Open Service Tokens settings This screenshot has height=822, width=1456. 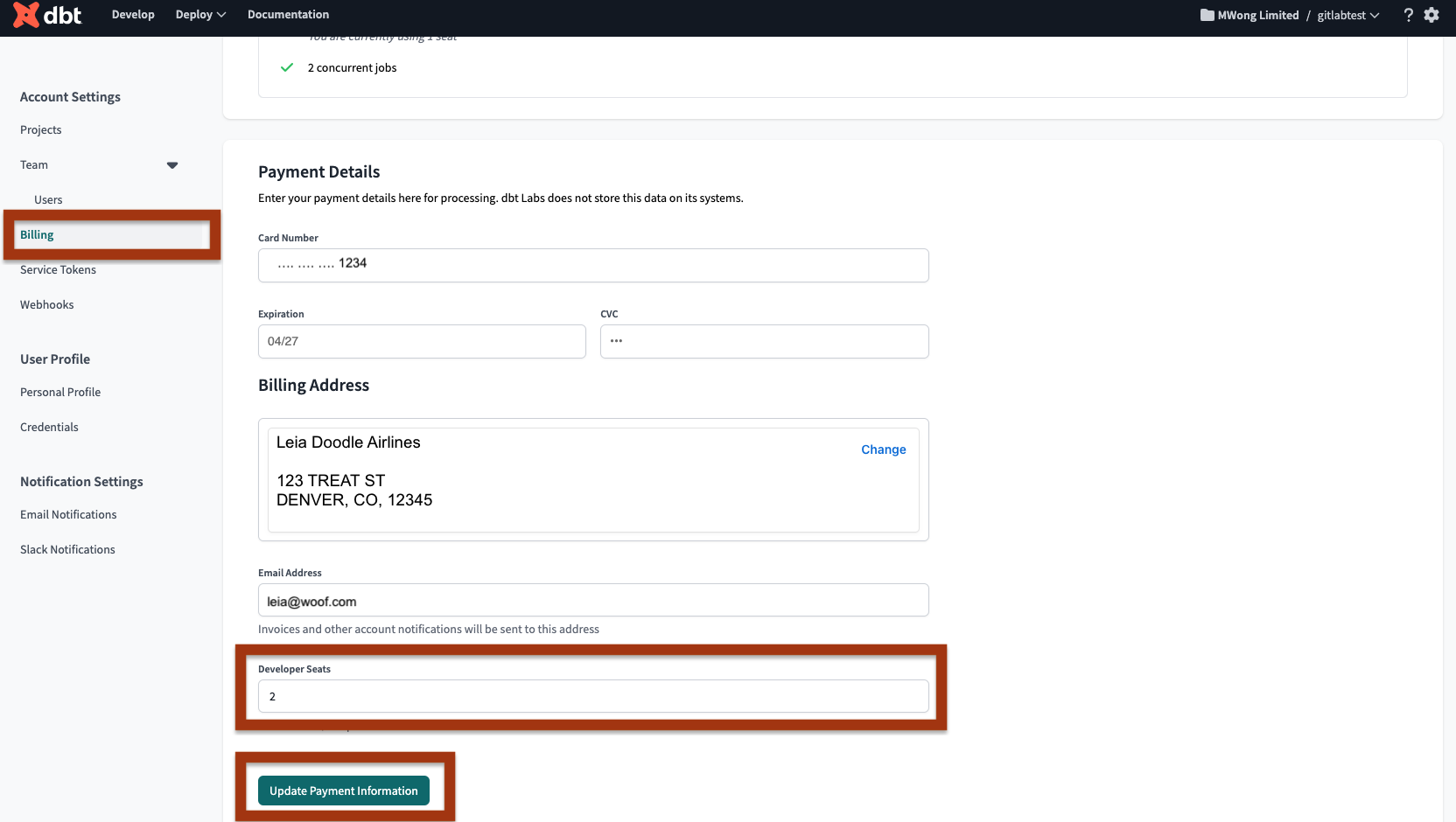[x=58, y=269]
